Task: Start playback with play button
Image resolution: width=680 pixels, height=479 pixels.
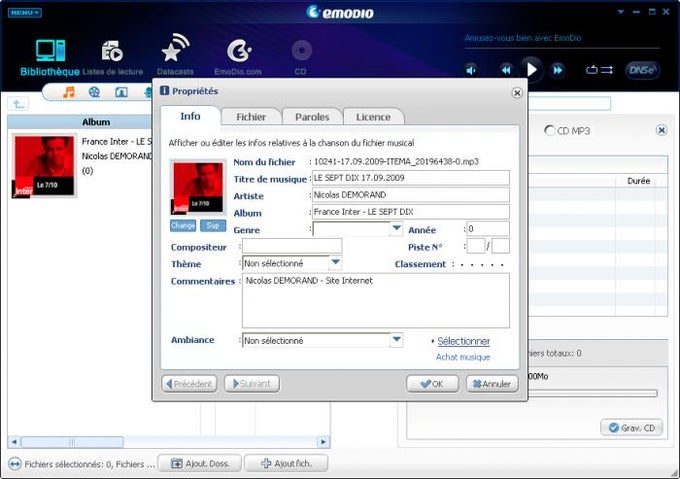Action: click(531, 69)
